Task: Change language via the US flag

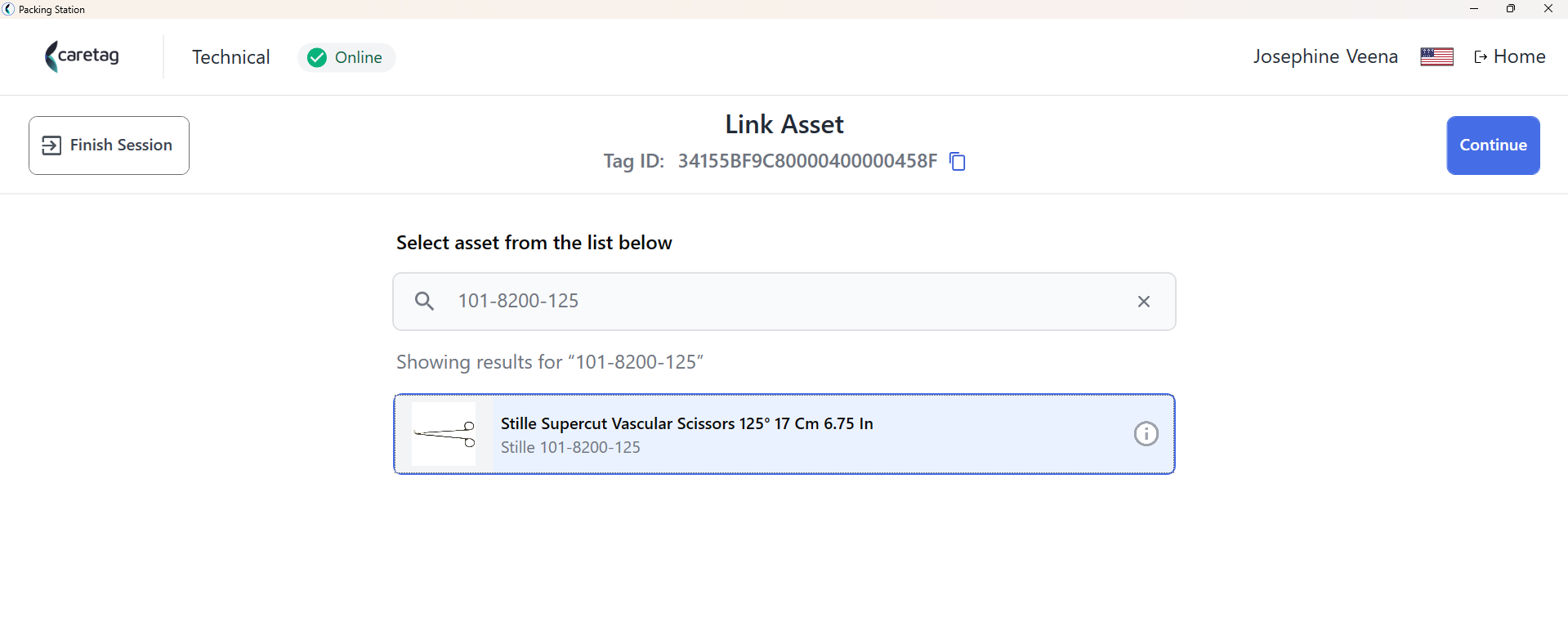Action: tap(1436, 56)
